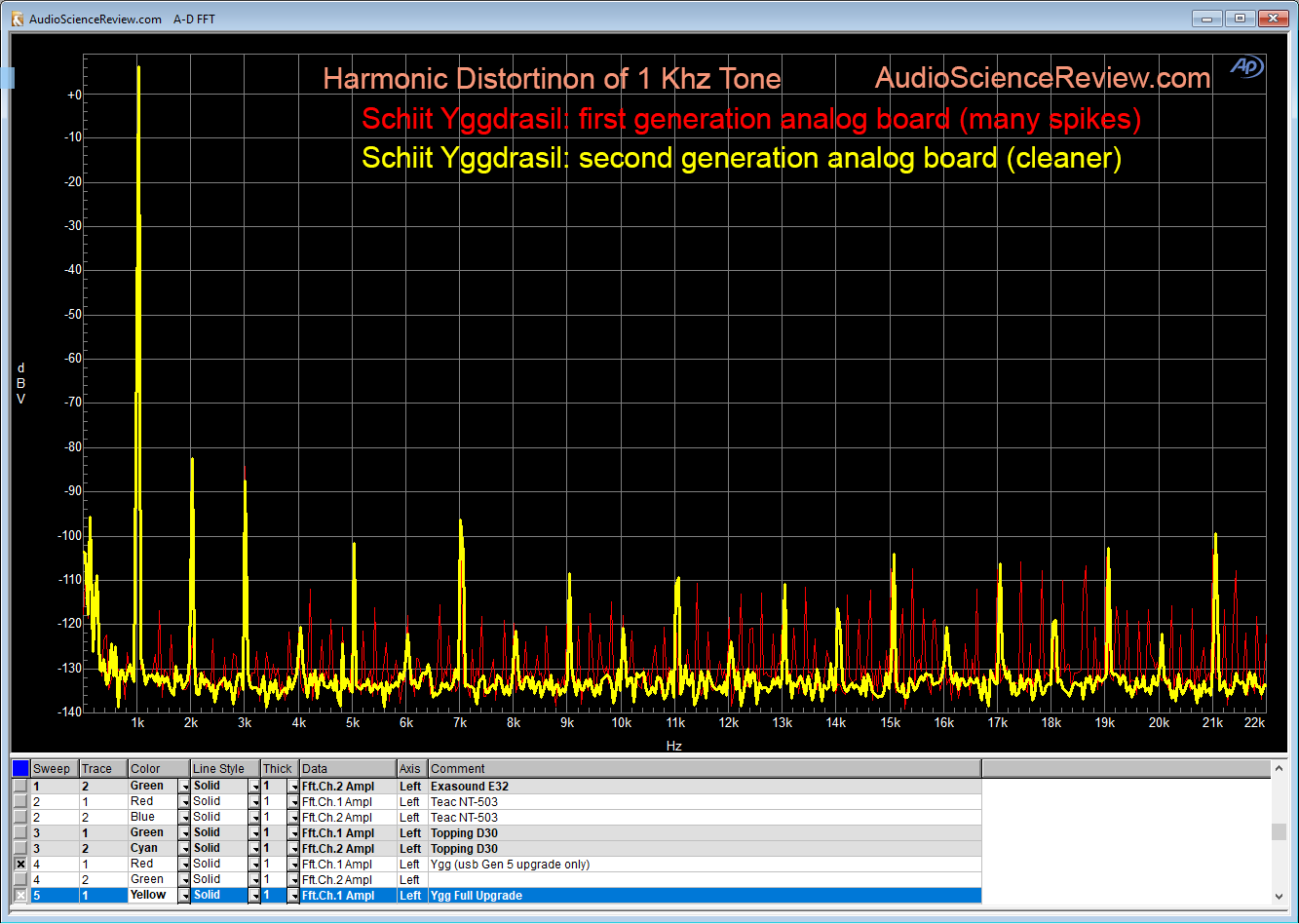Click the Thick column header
1299x924 pixels.
(x=280, y=769)
